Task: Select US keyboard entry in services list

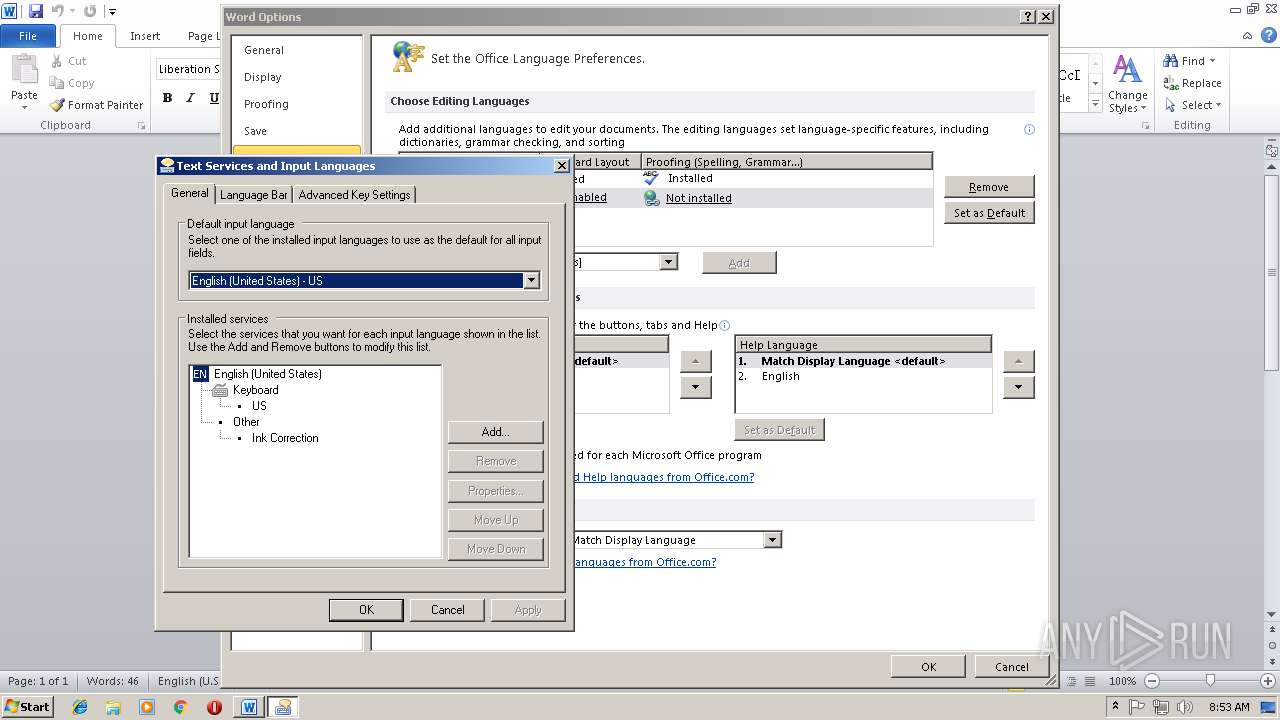Action: 259,406
